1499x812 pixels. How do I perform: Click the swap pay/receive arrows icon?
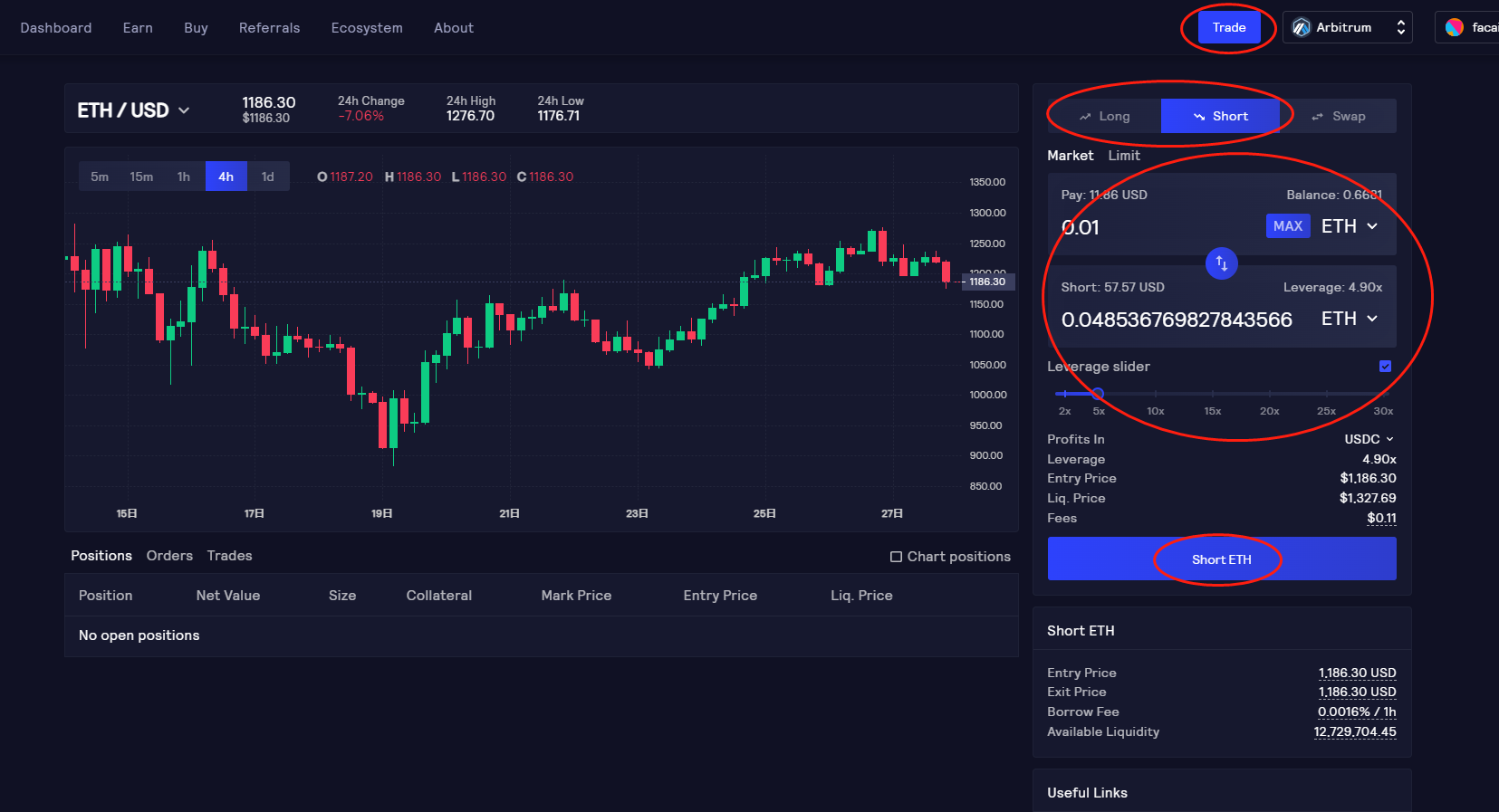(1221, 263)
